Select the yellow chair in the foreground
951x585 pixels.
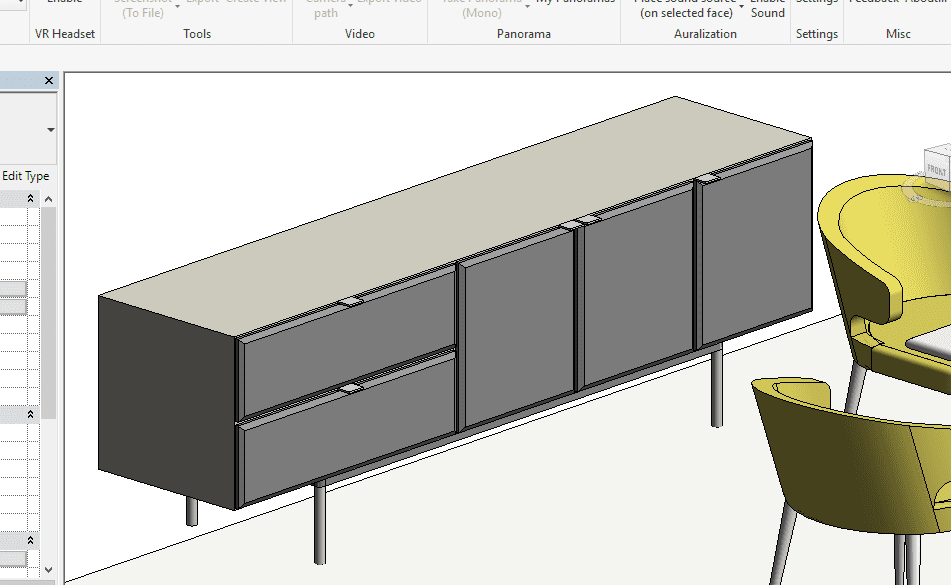850,470
